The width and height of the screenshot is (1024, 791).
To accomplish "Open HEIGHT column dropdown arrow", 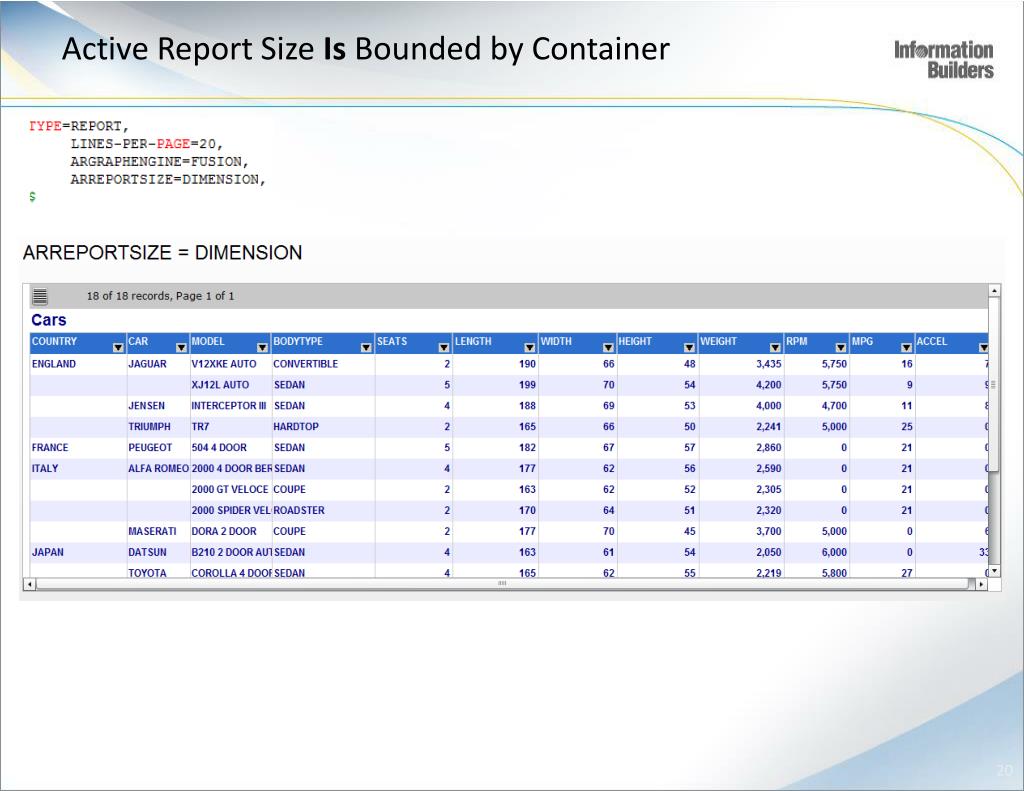I will (689, 347).
